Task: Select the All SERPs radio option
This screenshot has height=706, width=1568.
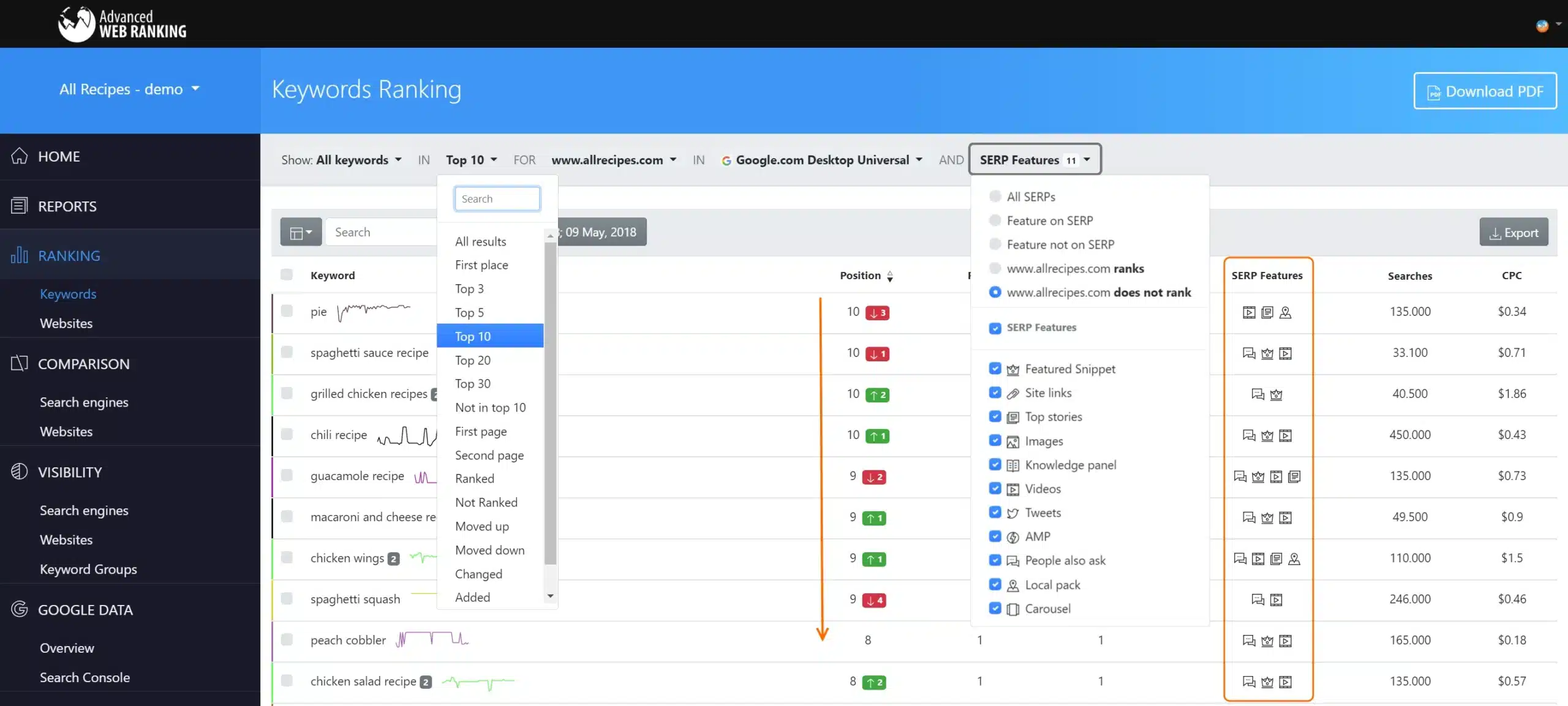Action: 995,197
